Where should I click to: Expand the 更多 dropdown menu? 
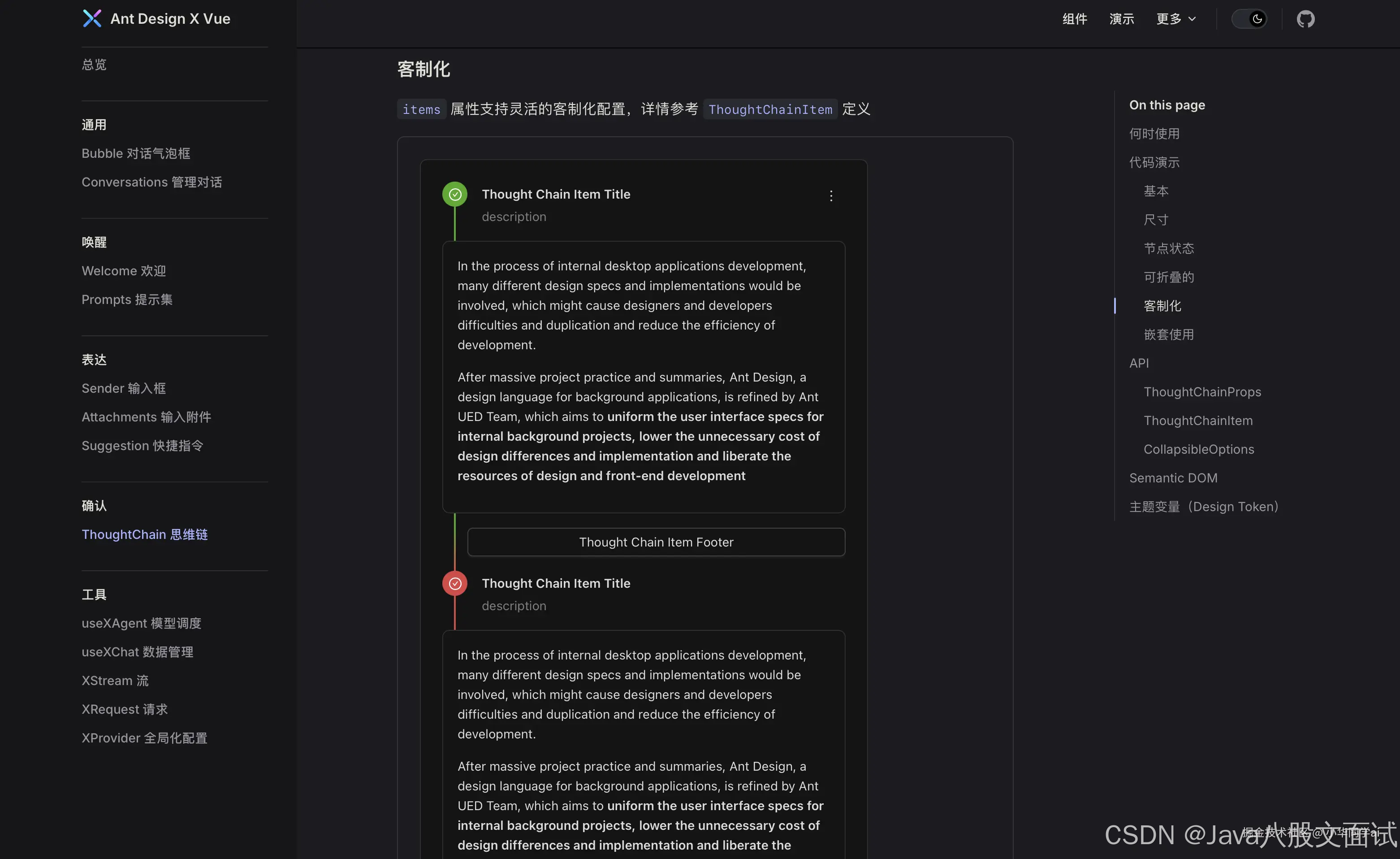coord(1176,19)
